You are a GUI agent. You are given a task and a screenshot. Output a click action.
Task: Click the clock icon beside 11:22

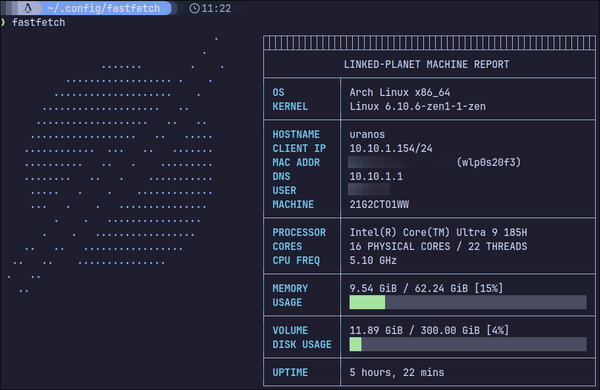click(x=194, y=8)
